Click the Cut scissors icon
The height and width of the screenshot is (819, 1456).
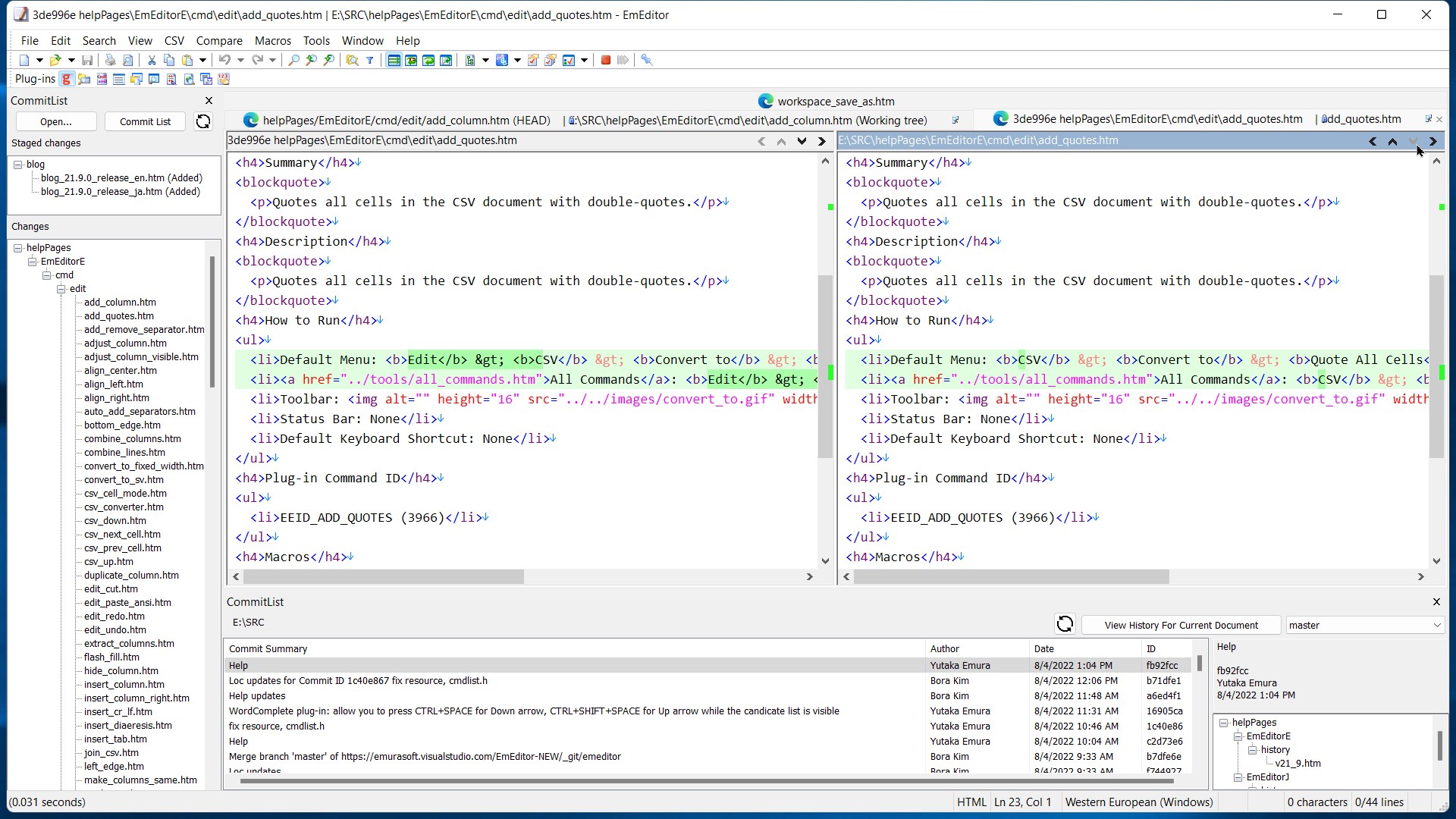[x=152, y=61]
